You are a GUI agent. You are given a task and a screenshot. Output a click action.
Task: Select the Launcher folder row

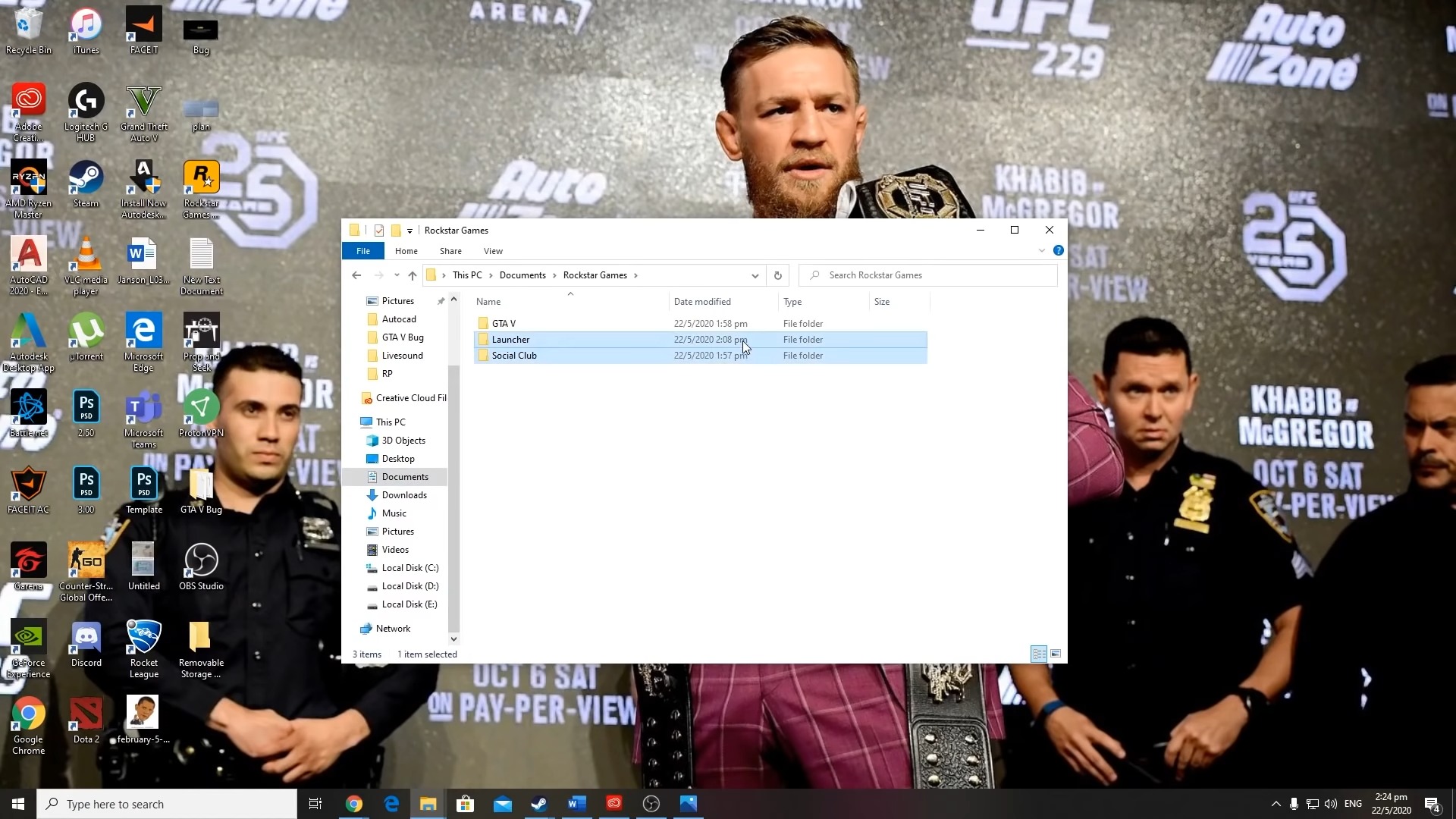point(700,340)
